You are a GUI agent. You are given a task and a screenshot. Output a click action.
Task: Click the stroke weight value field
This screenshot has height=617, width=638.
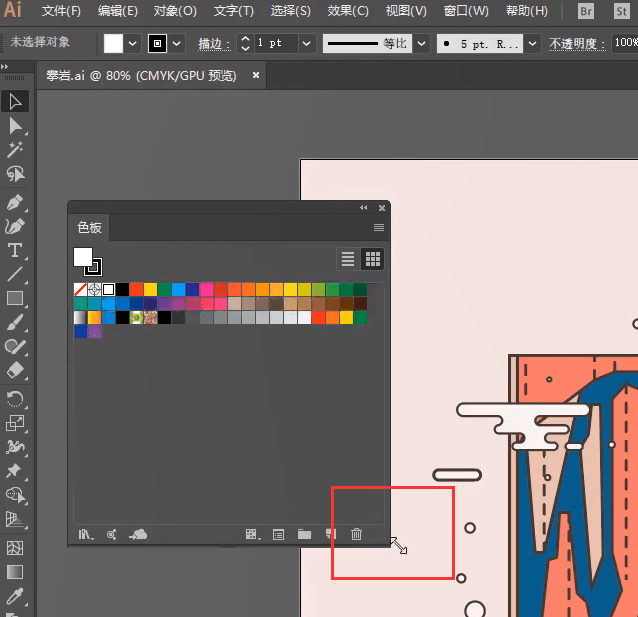click(275, 43)
